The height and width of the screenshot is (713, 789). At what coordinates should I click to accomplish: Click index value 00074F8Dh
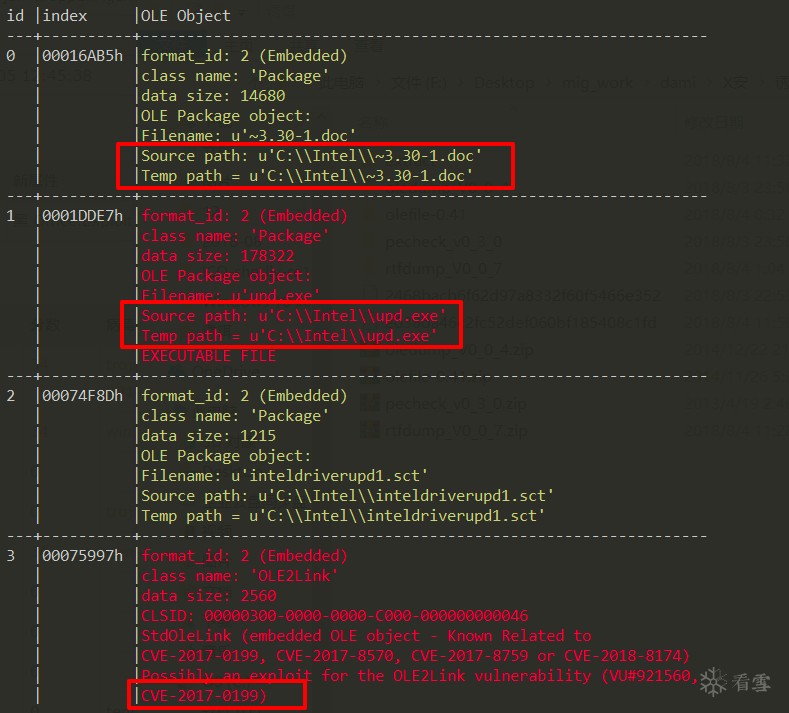coord(82,396)
